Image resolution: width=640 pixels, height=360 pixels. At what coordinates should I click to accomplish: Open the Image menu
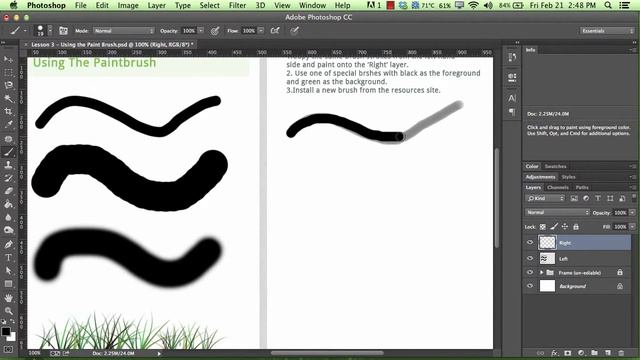128,5
